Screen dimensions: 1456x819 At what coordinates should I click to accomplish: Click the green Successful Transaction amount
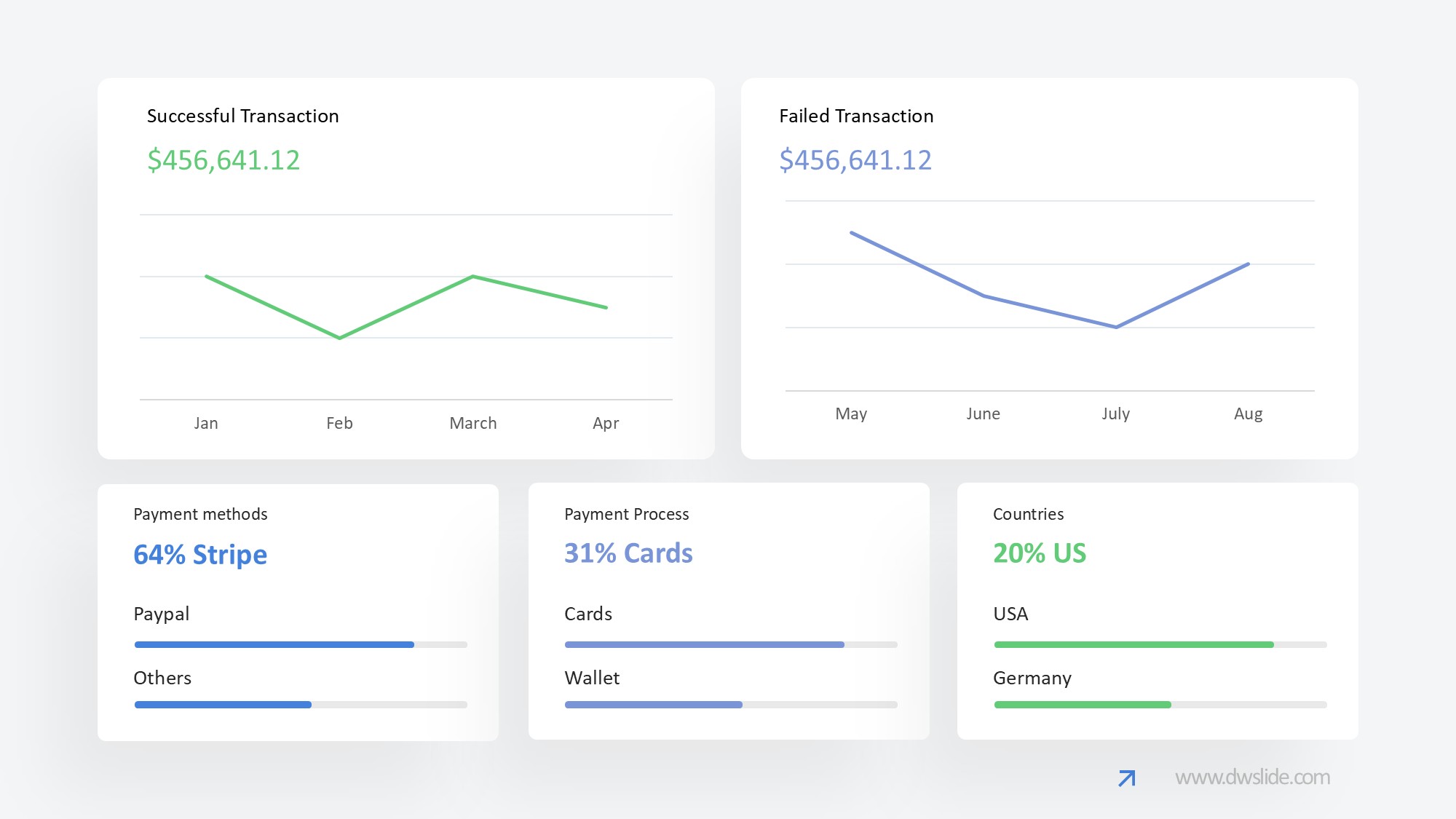[223, 160]
